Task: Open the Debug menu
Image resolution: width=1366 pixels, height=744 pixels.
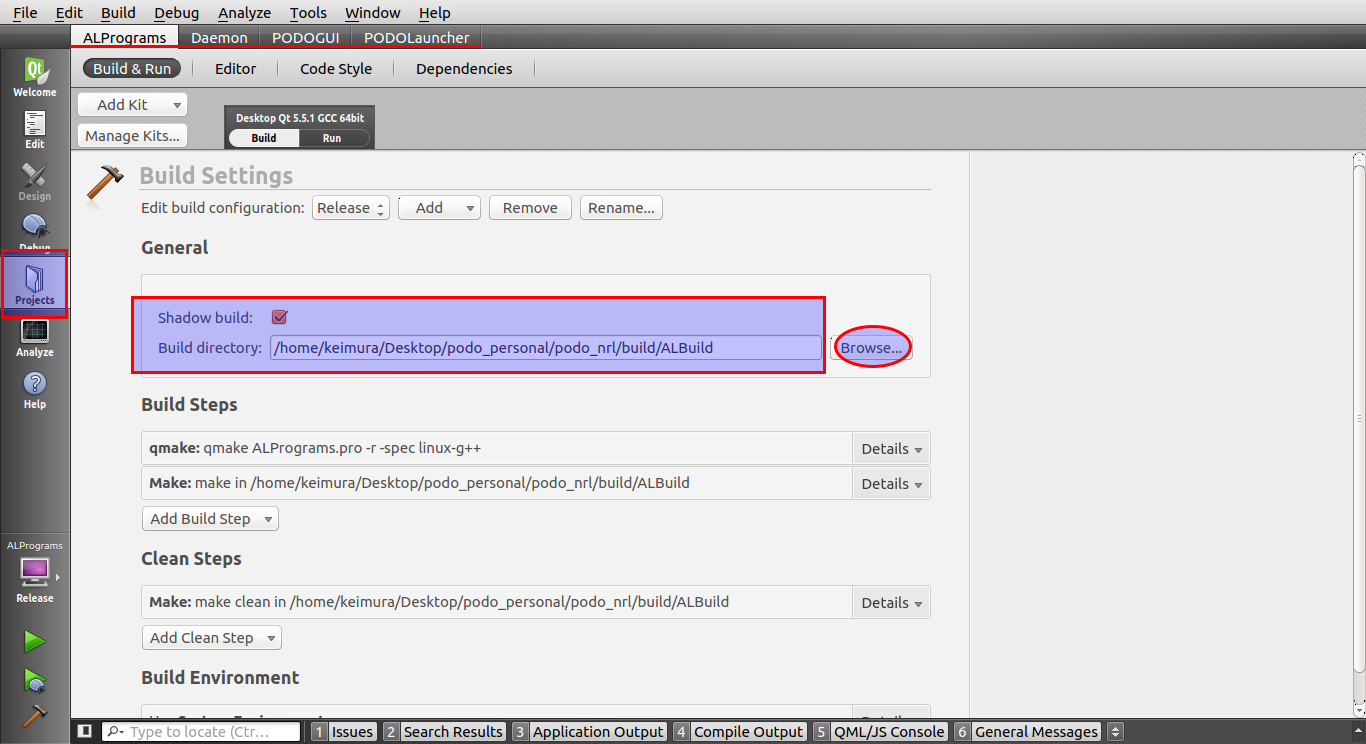Action: click(176, 13)
